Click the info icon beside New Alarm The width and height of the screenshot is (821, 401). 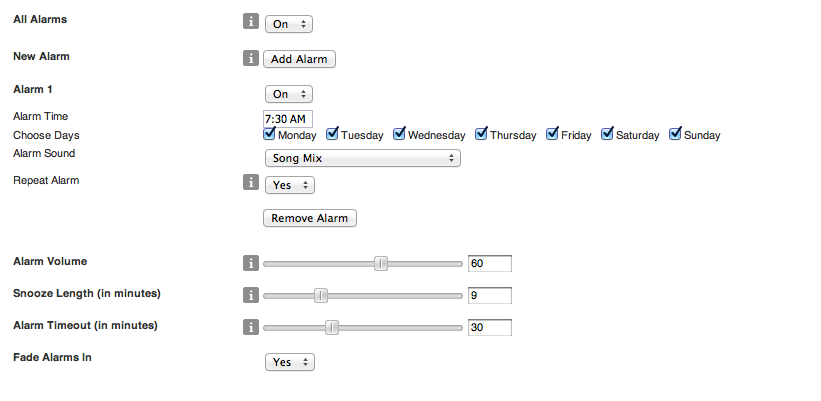tap(251, 59)
